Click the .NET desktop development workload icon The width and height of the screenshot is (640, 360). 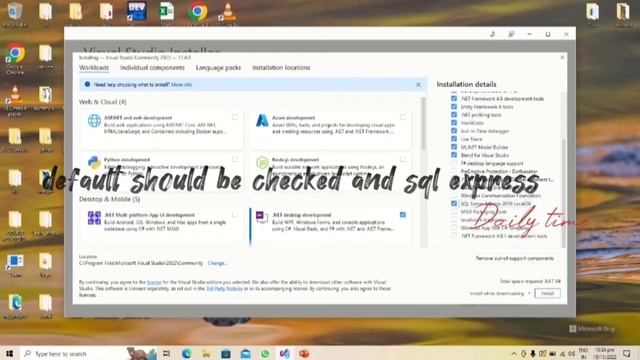tap(262, 217)
